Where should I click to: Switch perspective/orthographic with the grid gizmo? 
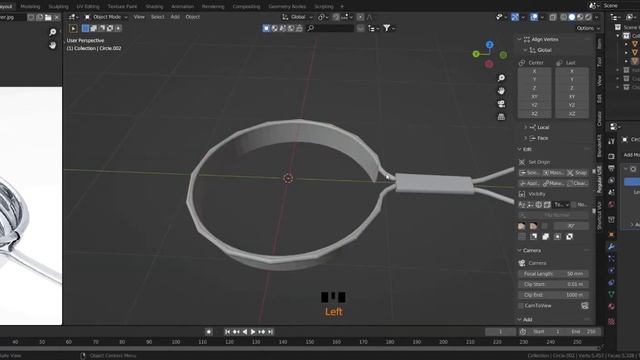pos(501,117)
